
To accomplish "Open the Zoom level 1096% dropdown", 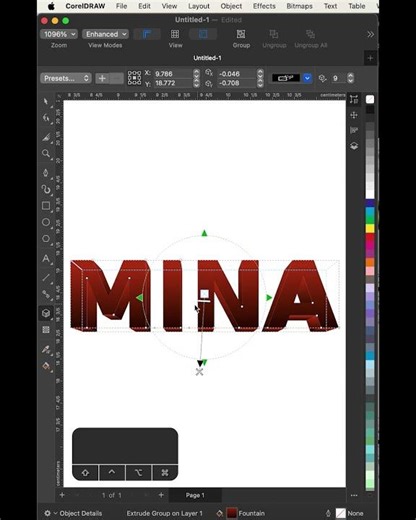I will [x=59, y=34].
